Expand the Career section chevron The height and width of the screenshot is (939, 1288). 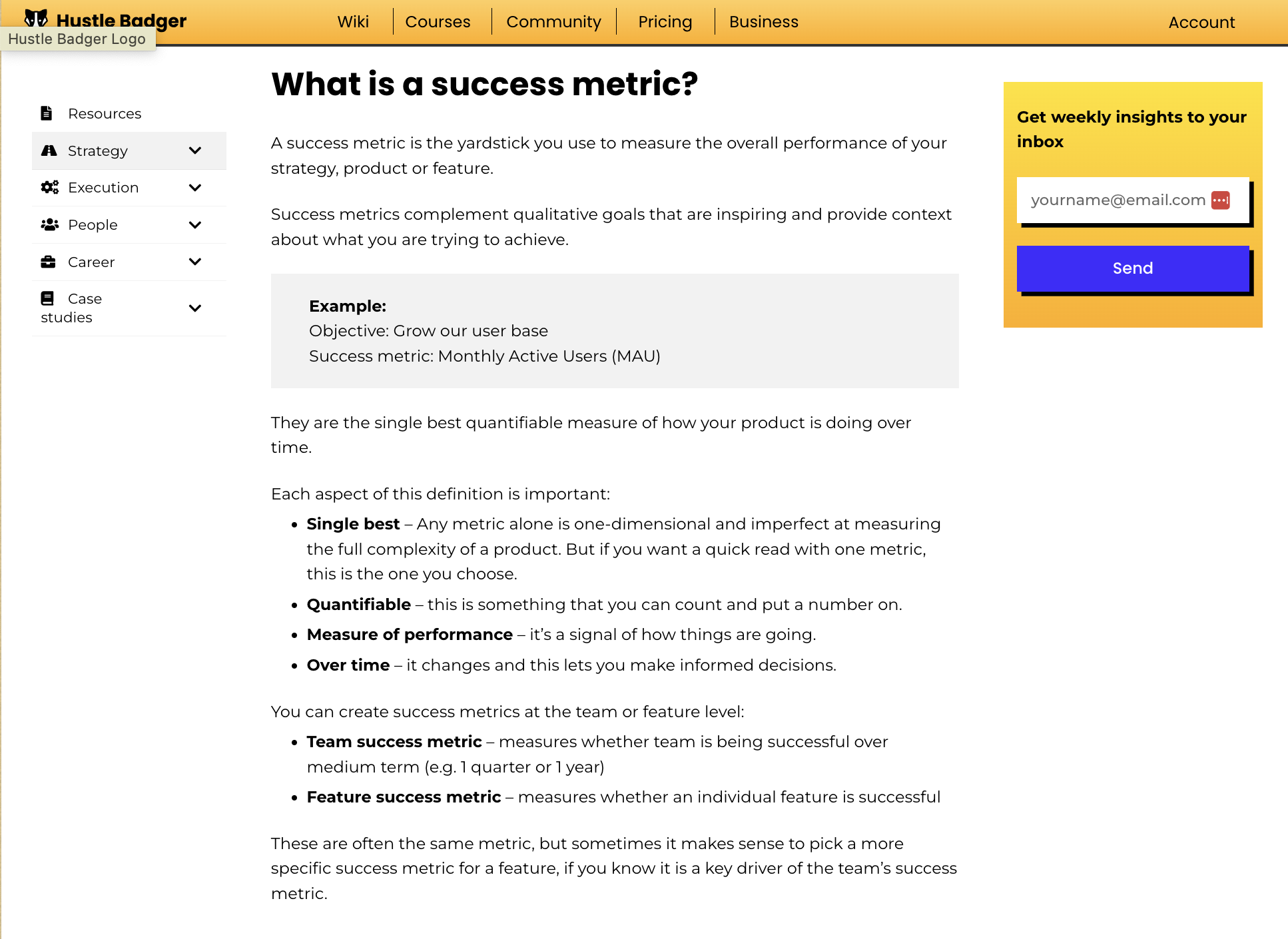[x=195, y=262]
